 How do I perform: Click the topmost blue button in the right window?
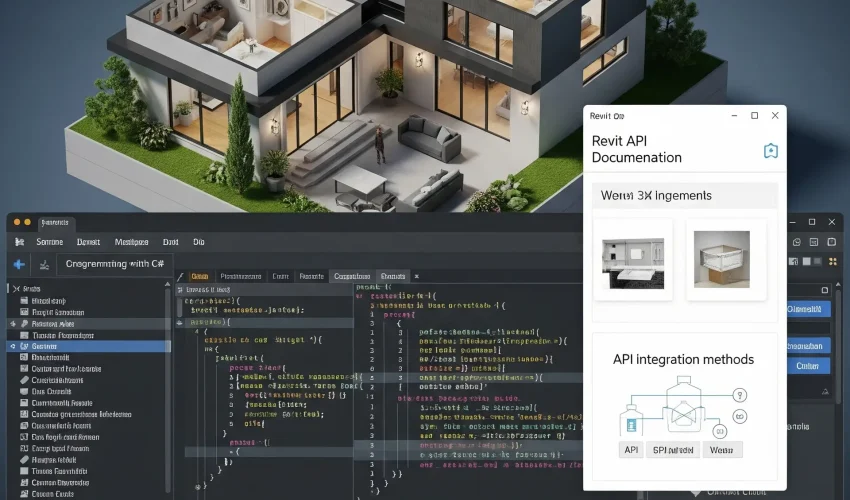(808, 309)
